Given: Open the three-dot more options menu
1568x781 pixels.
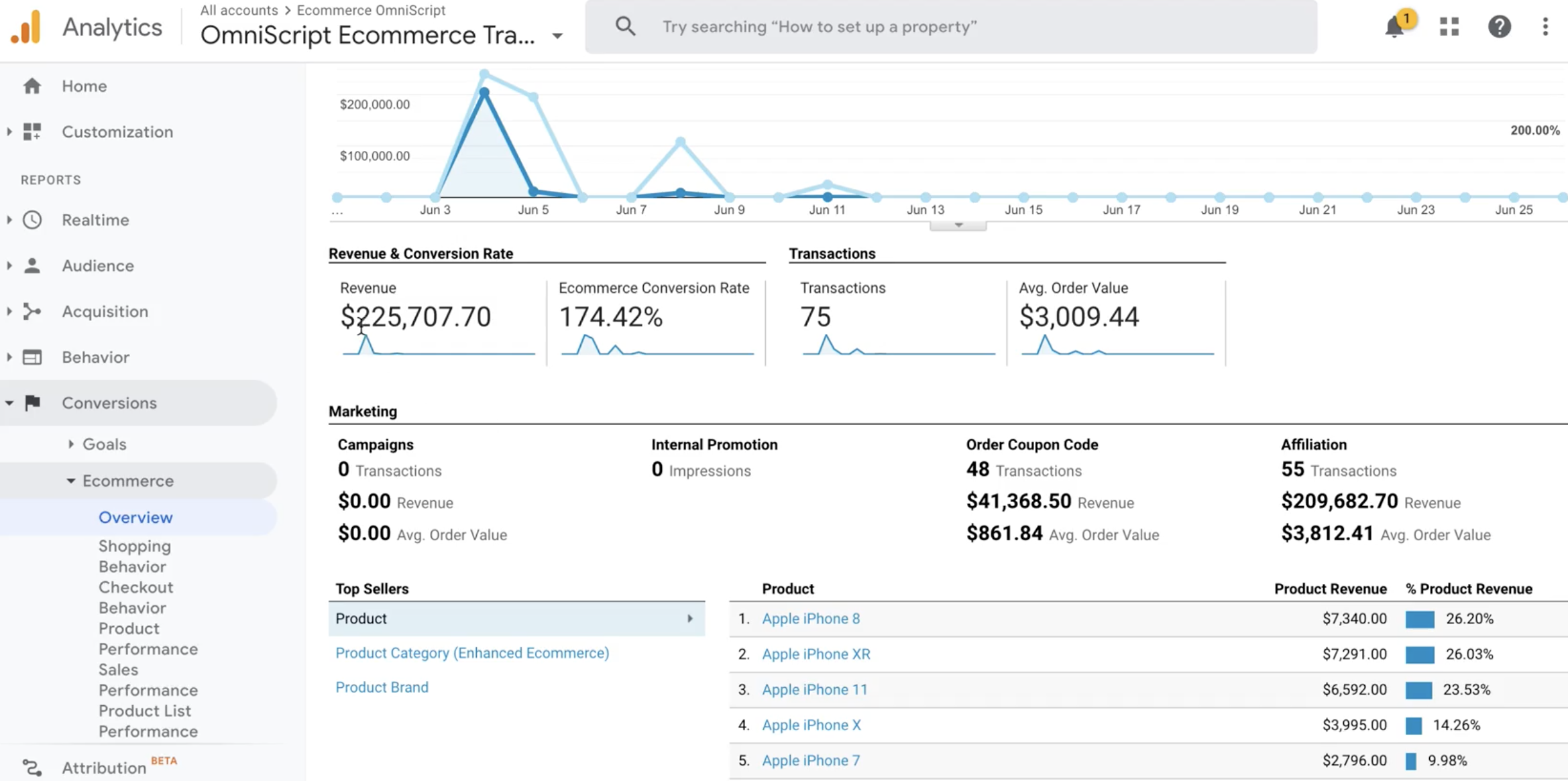Looking at the screenshot, I should click(1545, 27).
